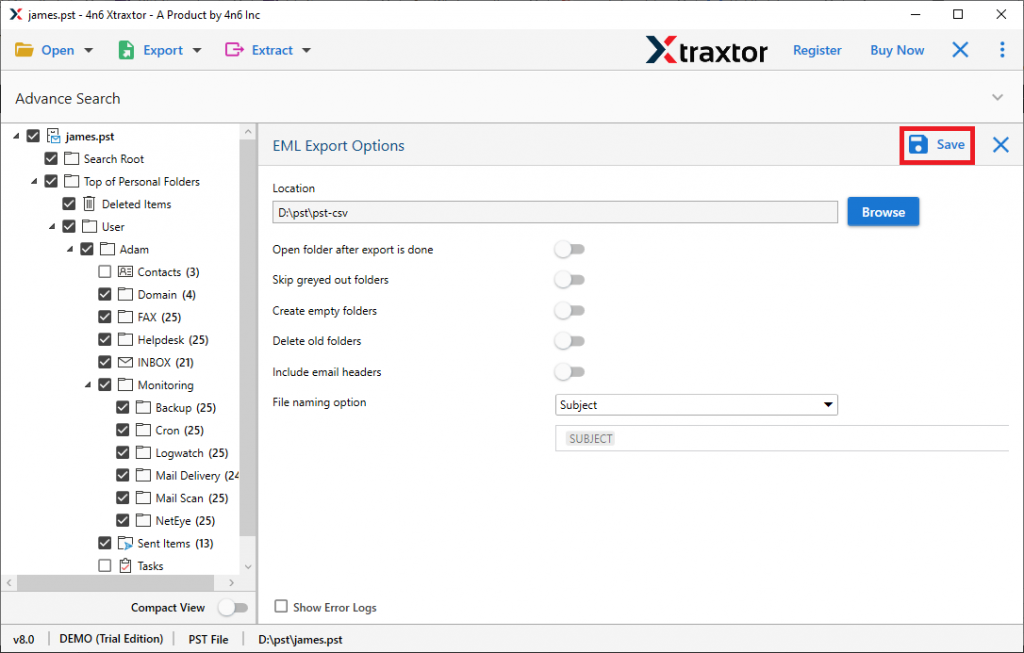Click the blue X icon in toolbar
The width and height of the screenshot is (1024, 653).
click(x=960, y=50)
